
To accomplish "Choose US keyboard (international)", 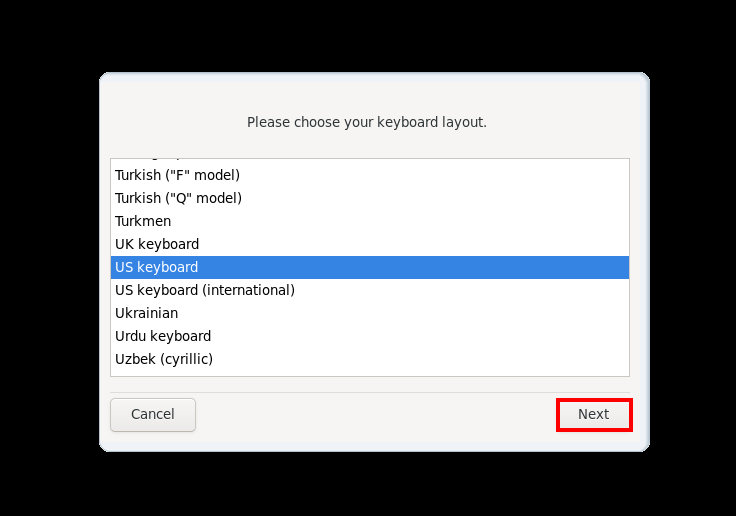I will (370, 290).
